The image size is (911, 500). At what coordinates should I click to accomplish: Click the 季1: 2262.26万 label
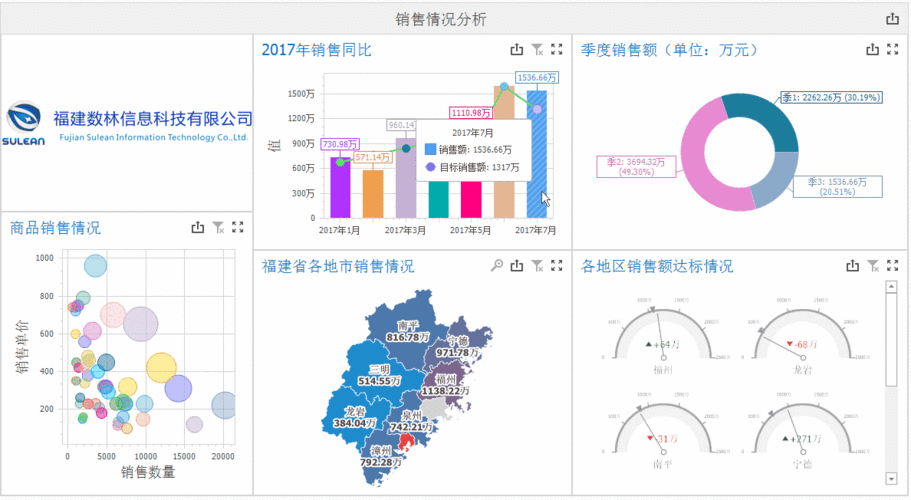831,98
